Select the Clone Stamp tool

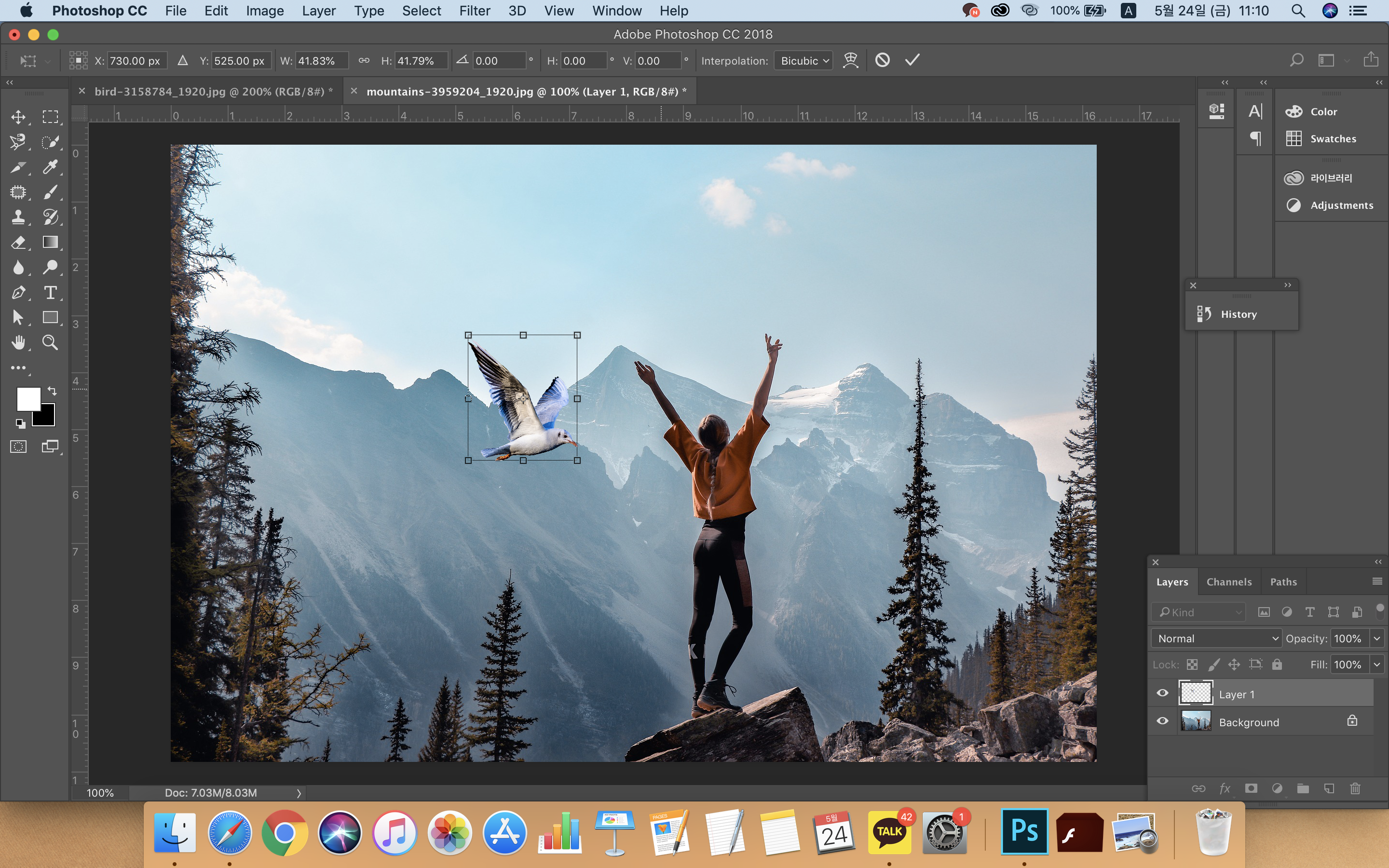(x=18, y=217)
